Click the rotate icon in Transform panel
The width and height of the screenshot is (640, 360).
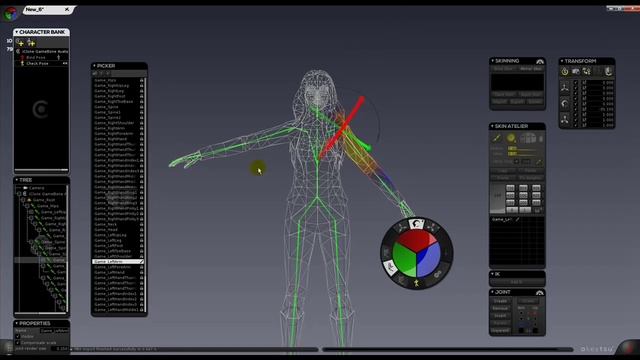click(x=564, y=104)
